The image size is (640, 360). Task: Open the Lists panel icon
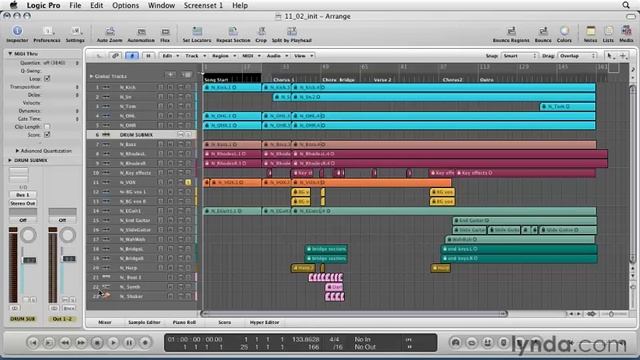pos(608,31)
